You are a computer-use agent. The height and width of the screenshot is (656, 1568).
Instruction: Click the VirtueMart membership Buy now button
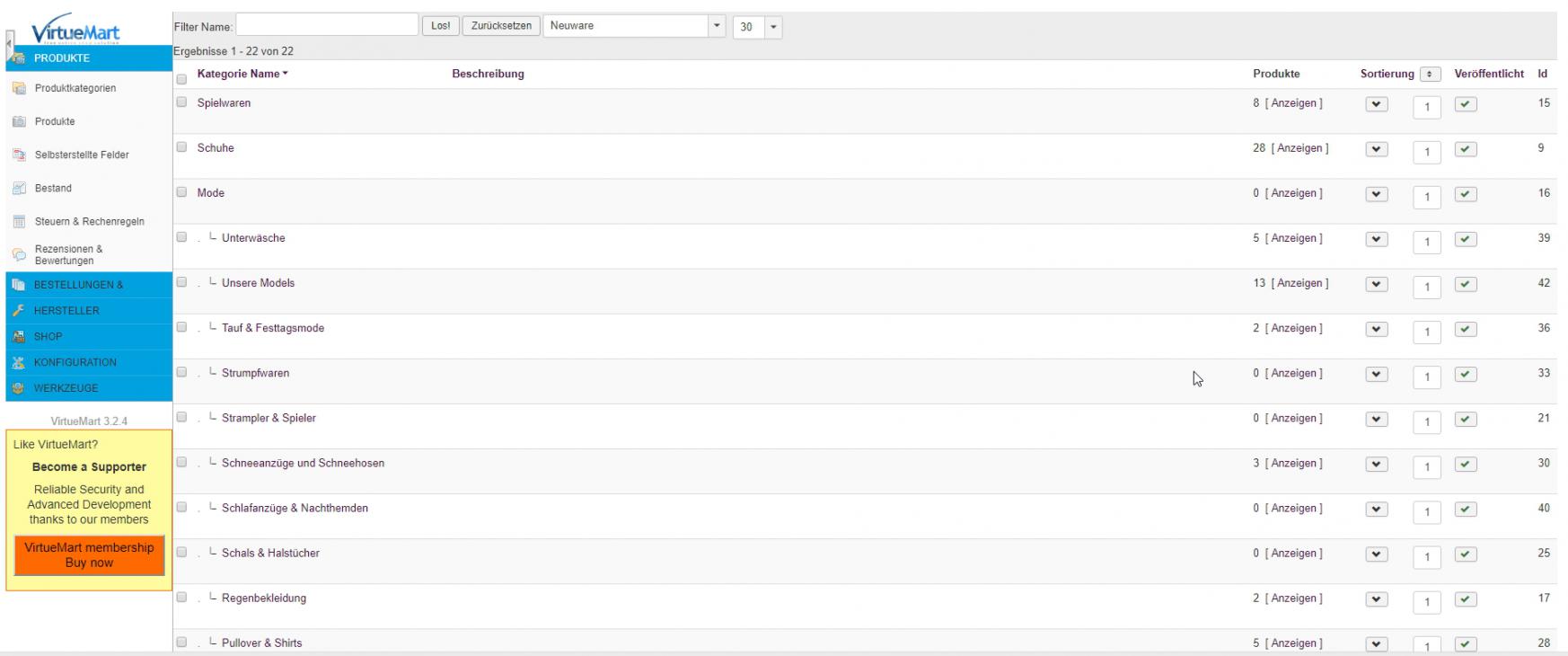point(89,555)
